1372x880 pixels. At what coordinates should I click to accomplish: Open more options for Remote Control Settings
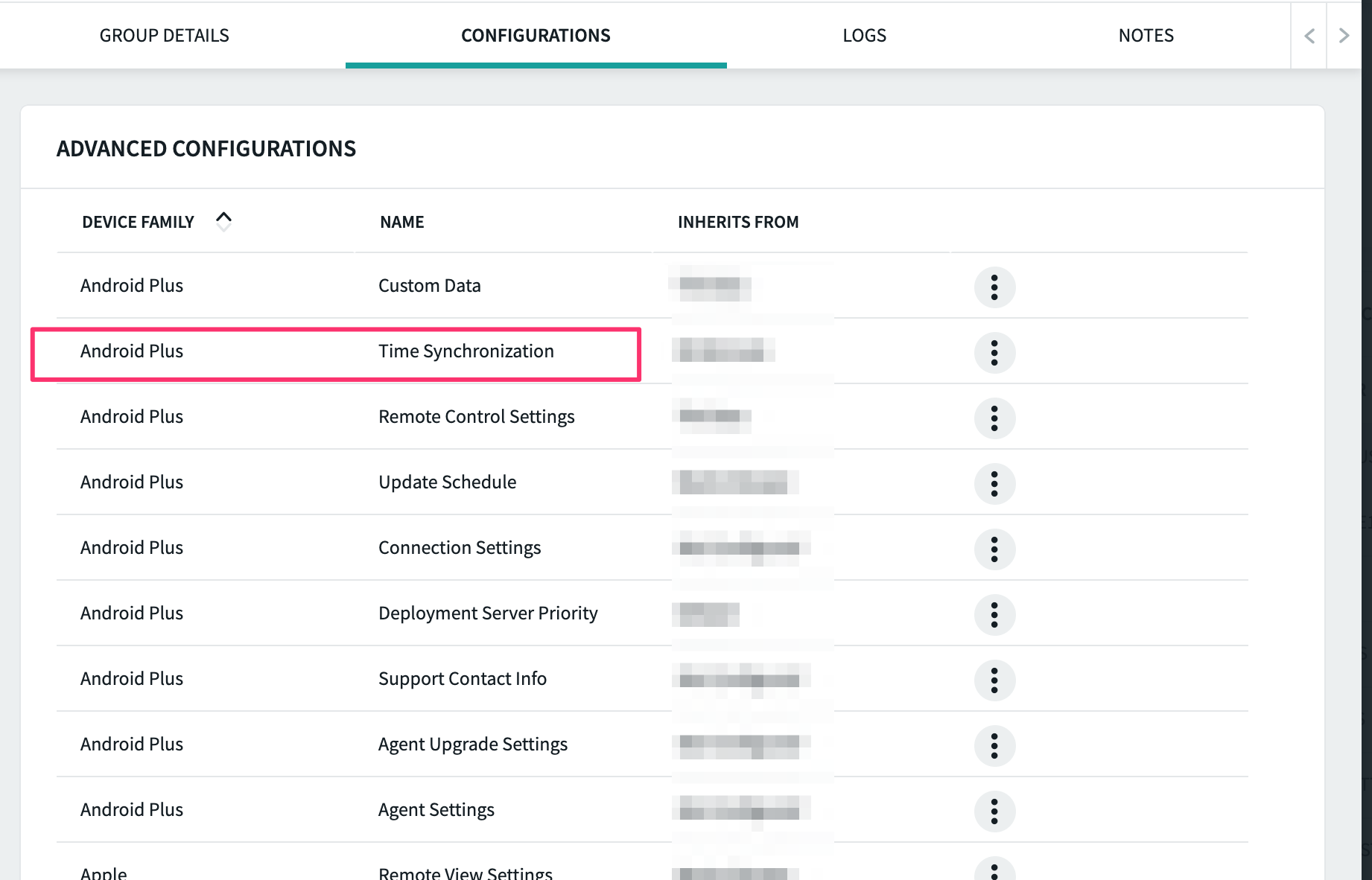coord(994,418)
